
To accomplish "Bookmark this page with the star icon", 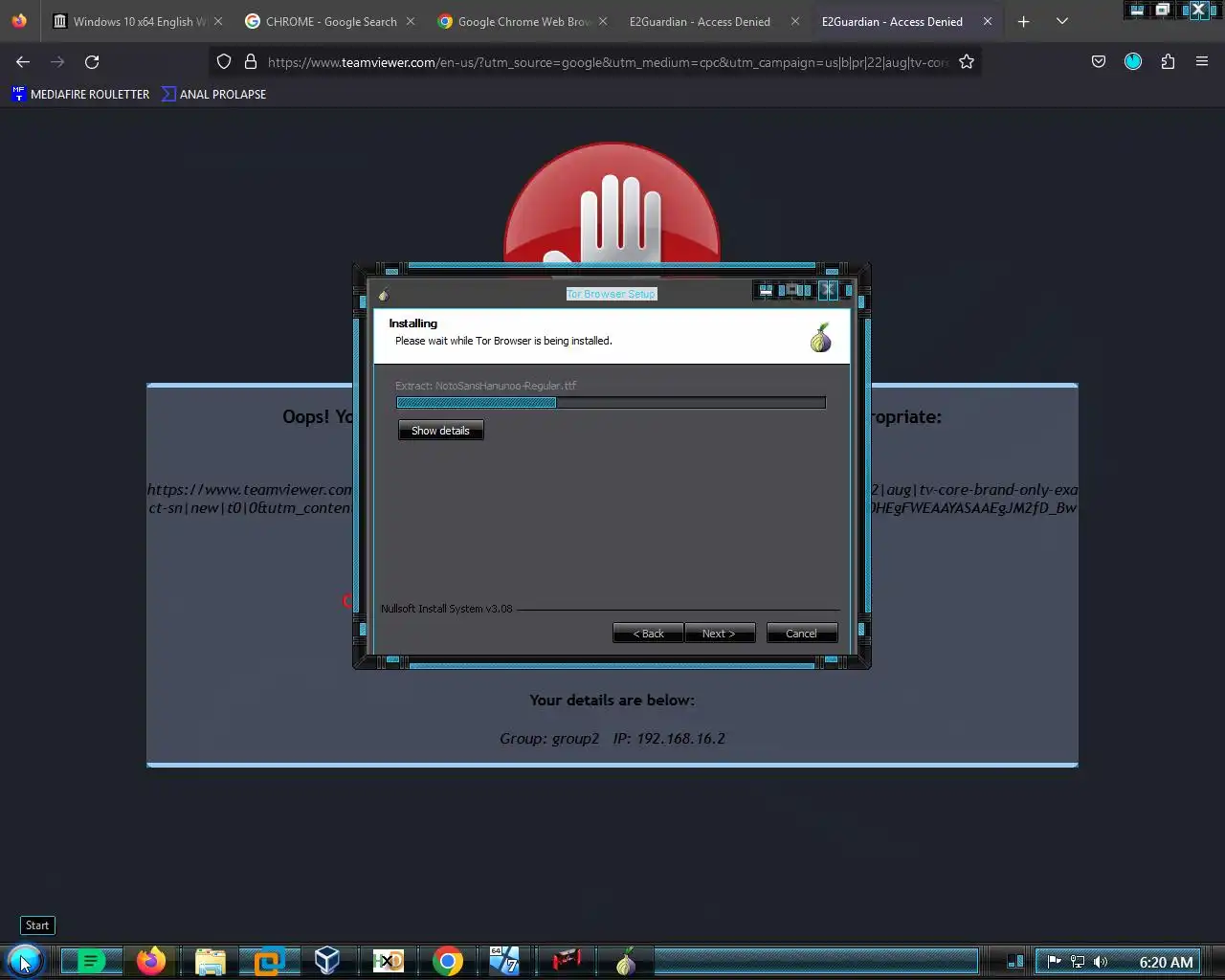I will (967, 61).
